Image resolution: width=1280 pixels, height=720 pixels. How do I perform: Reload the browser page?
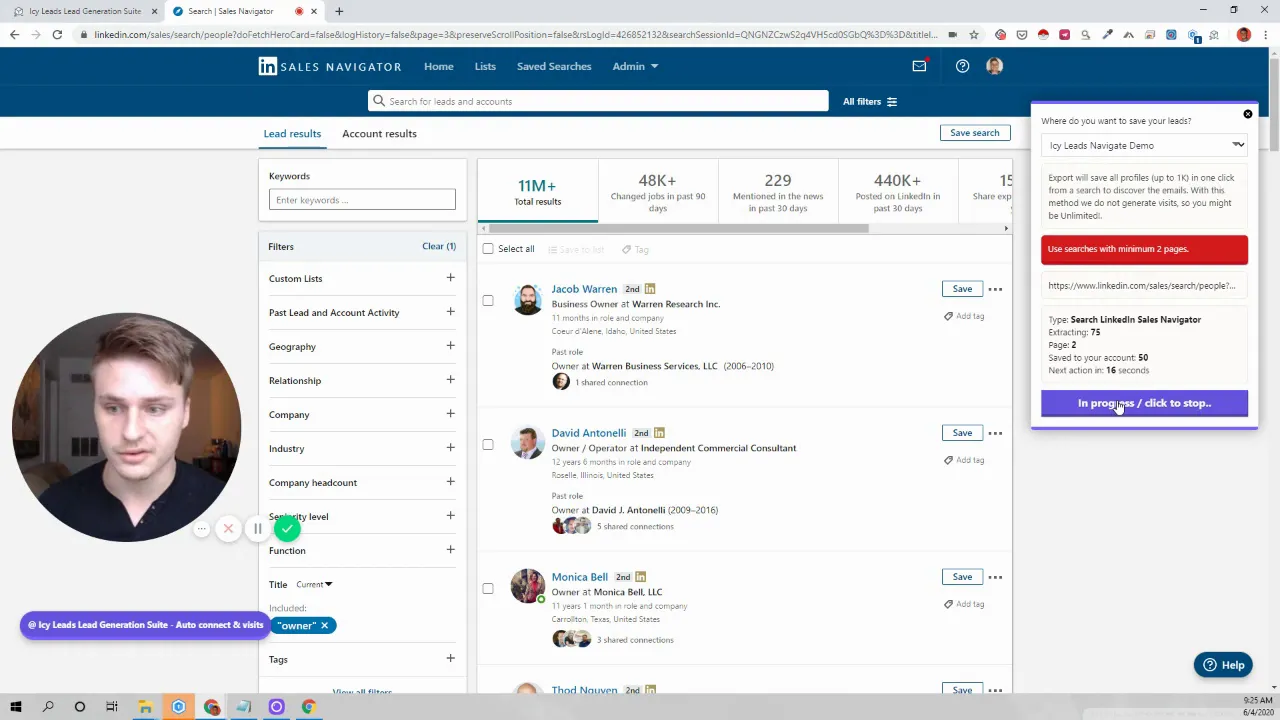click(x=57, y=34)
